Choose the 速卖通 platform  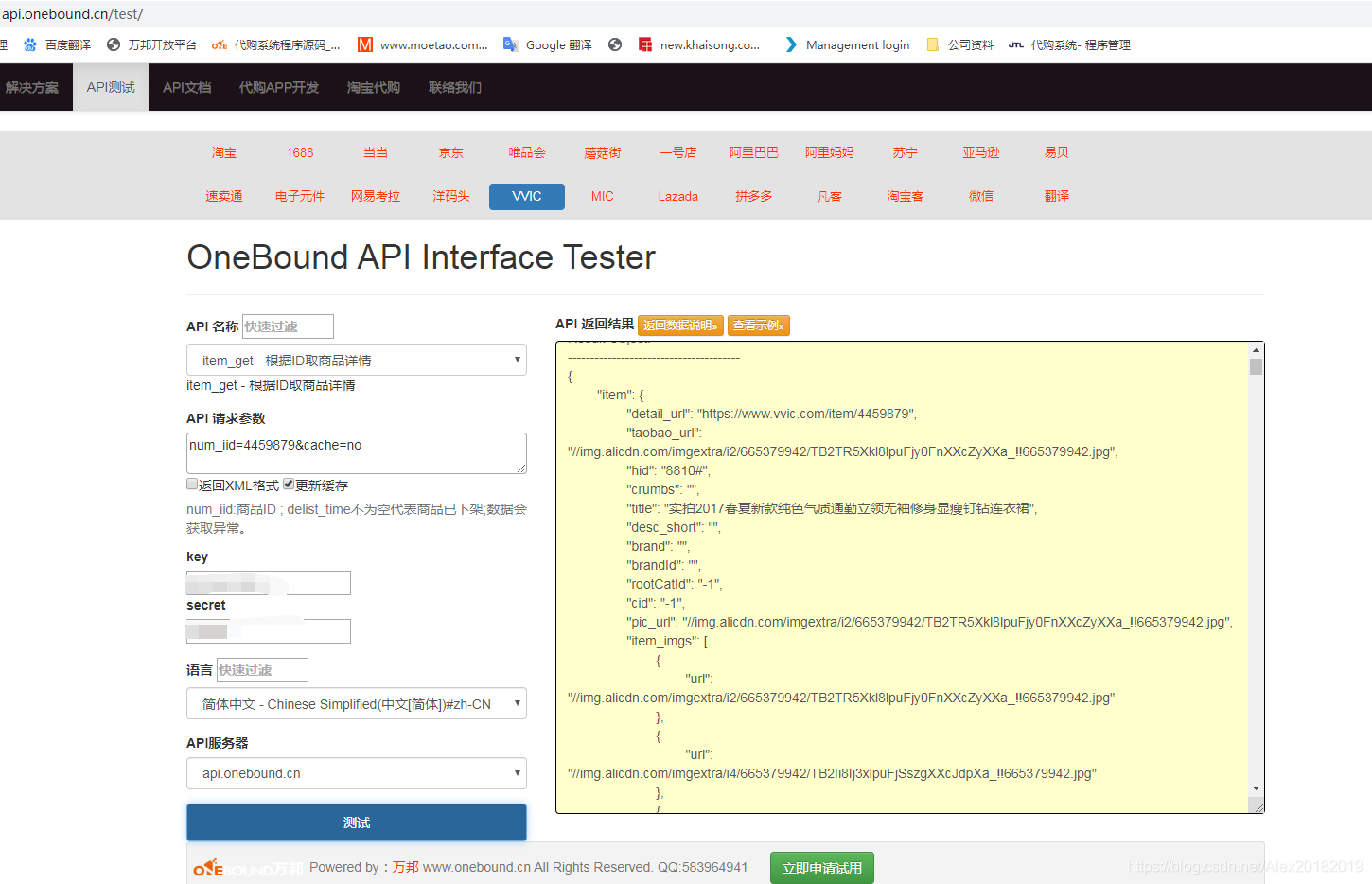click(224, 196)
